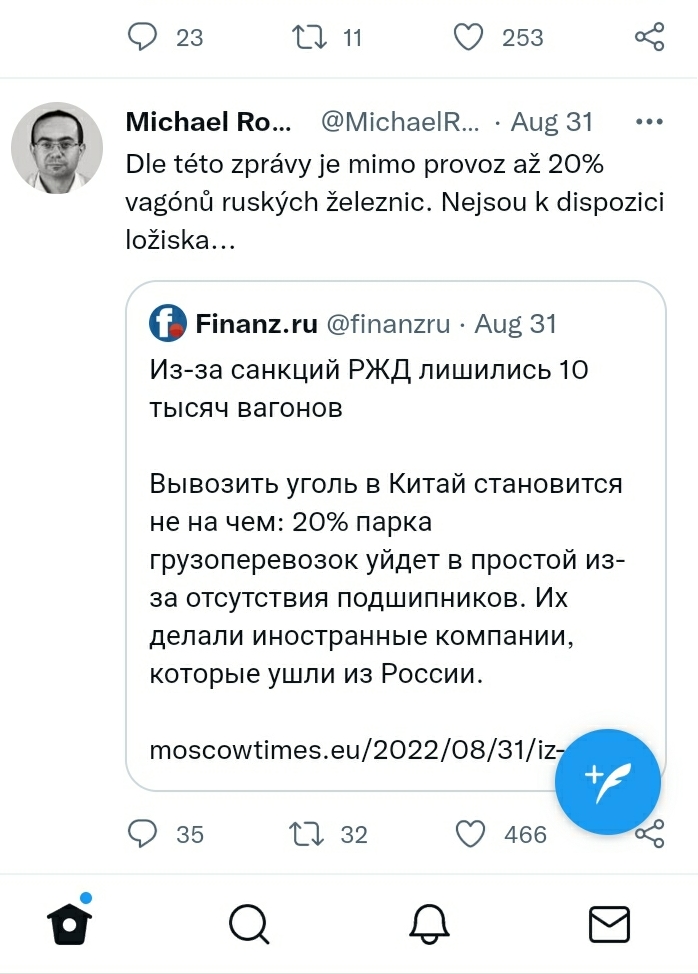Screen dimensions: 698x974
Task: Like the top tweet with 253 likes
Action: 468,38
